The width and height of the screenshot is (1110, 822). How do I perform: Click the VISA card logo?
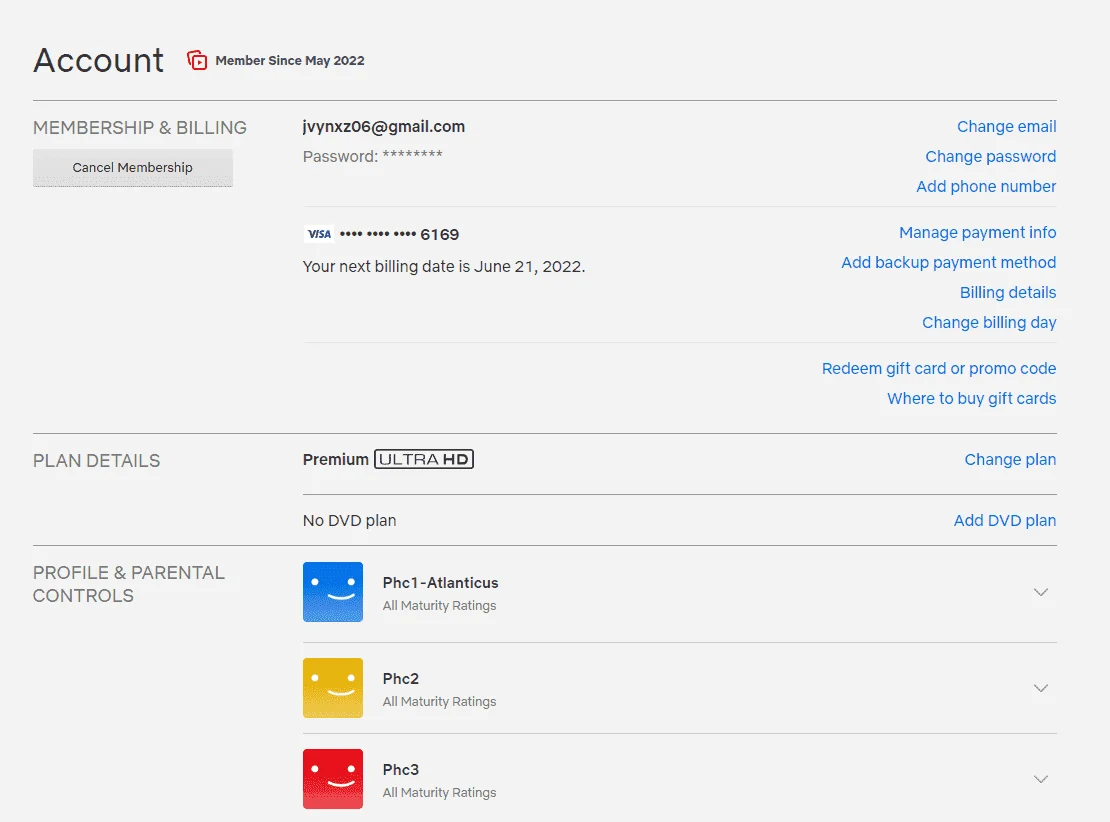(319, 234)
